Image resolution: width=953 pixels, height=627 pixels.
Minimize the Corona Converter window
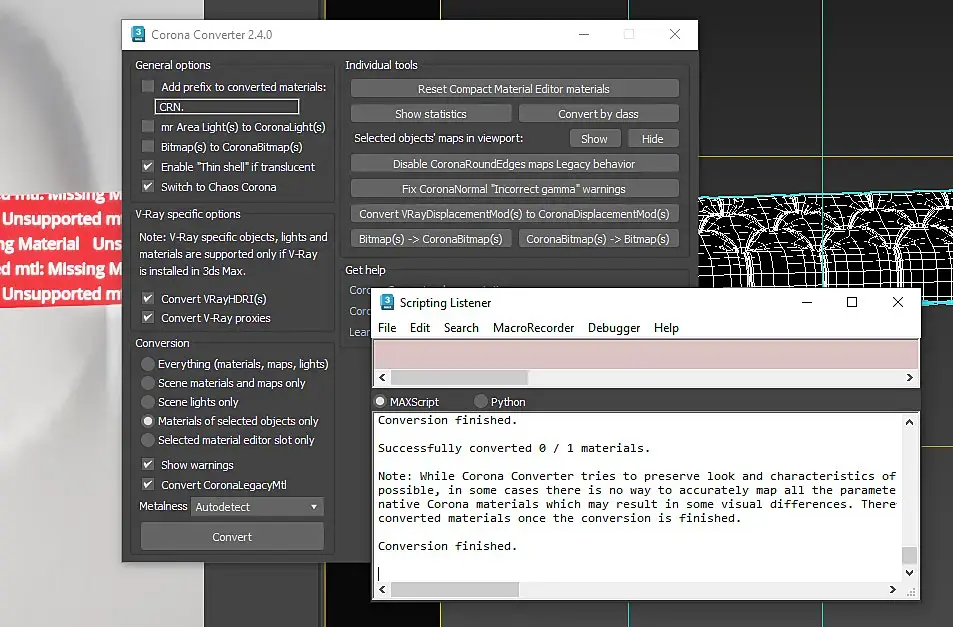[583, 35]
